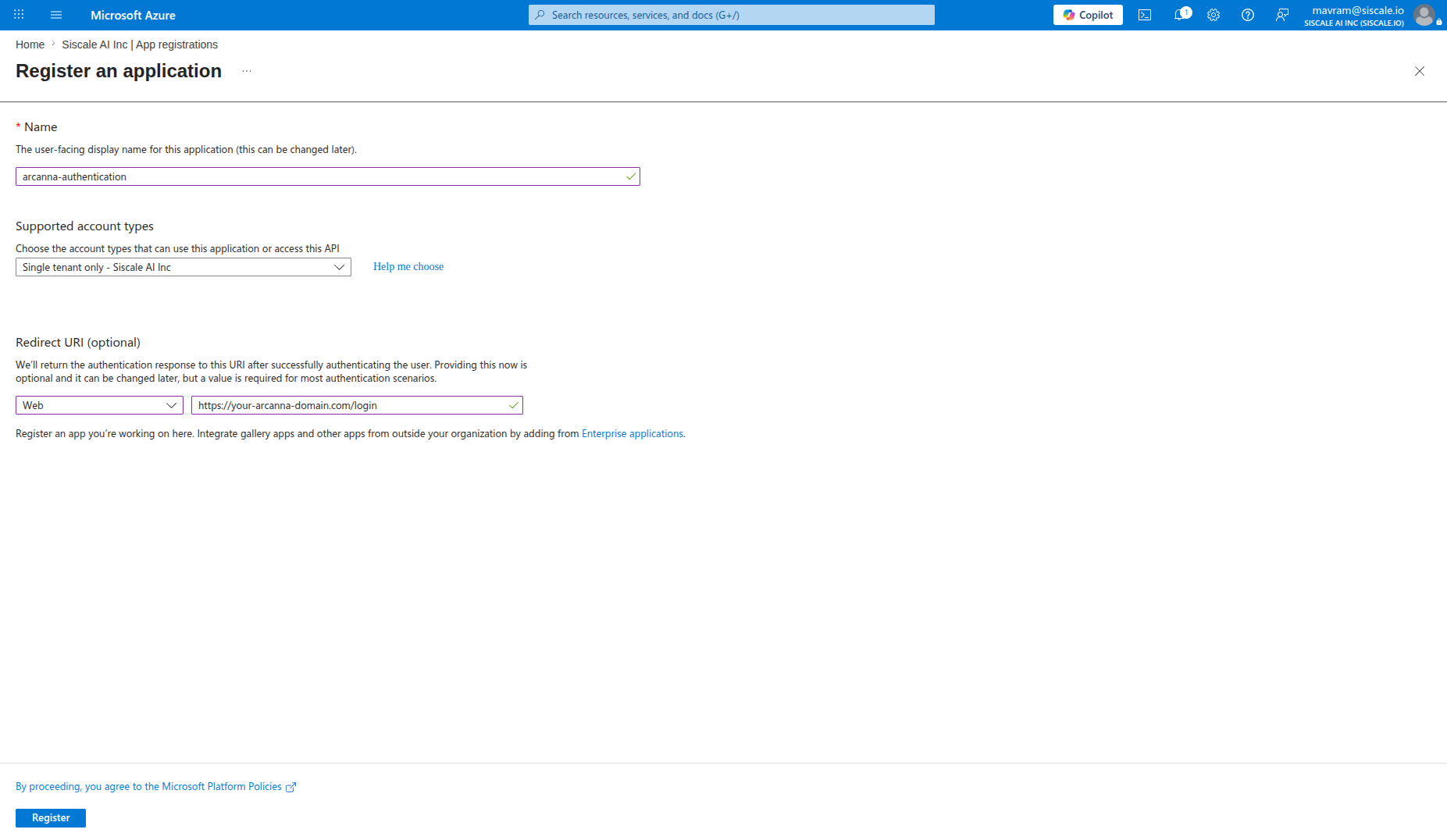Open Microsoft Platform Policies link
1447x840 pixels.
pyautogui.click(x=155, y=787)
